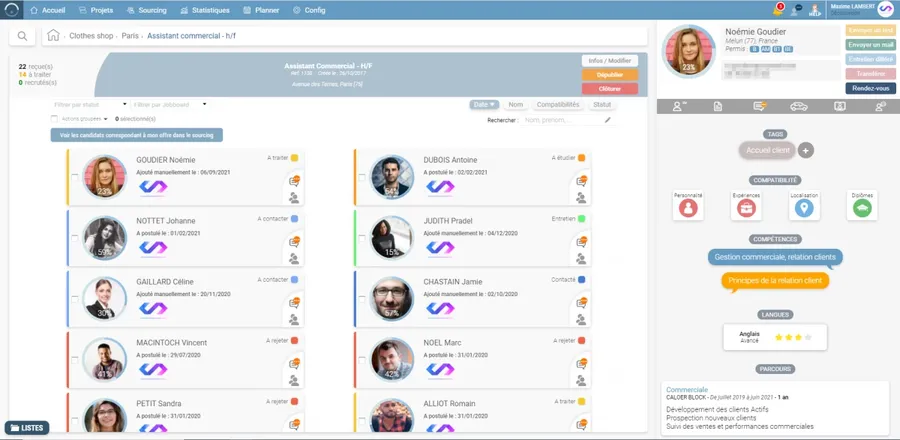This screenshot has height=440, width=900.
Task: Click the home icon in the breadcrumb
Action: (x=53, y=36)
